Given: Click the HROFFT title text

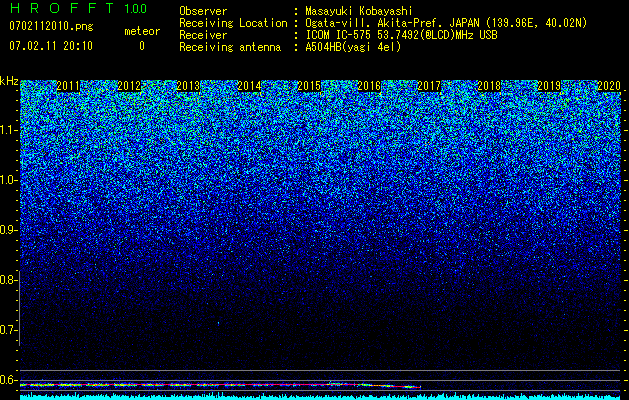Looking at the screenshot, I should tap(62, 8).
